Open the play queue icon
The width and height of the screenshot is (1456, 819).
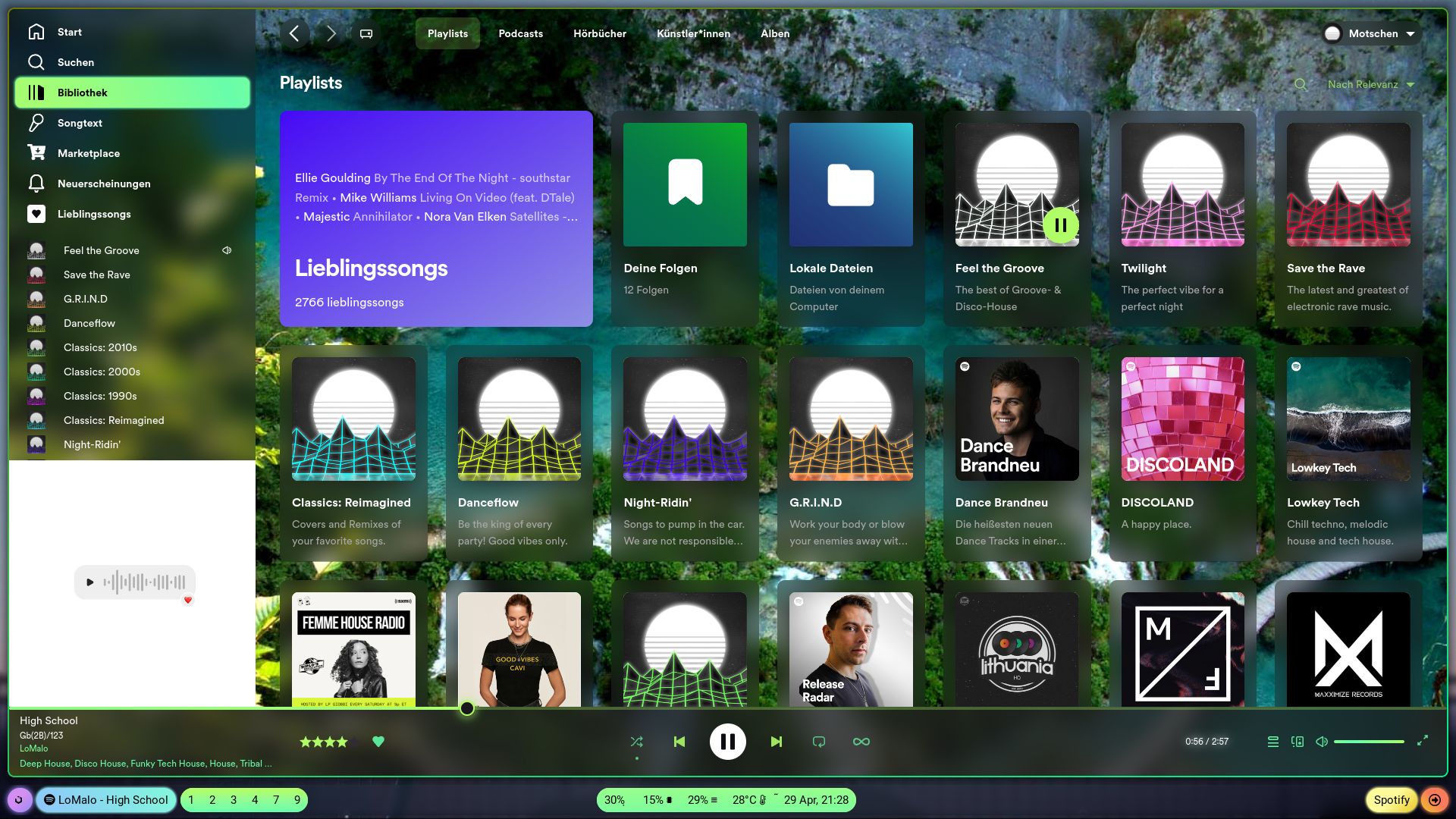1273,742
